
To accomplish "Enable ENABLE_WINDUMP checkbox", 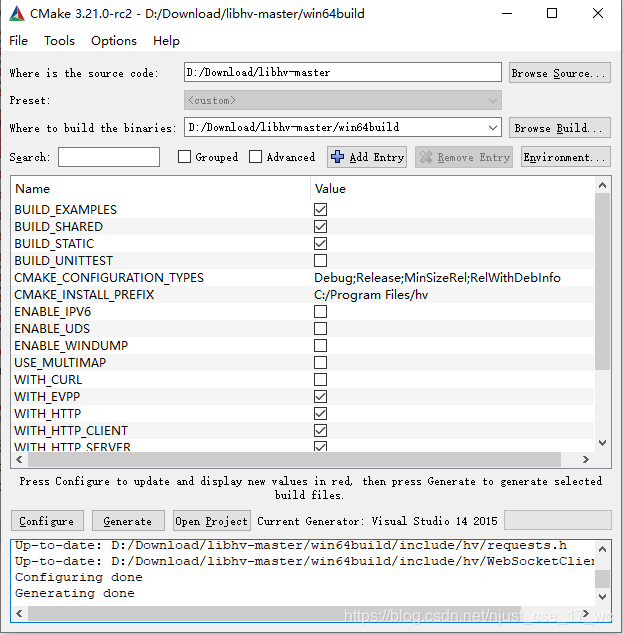I will [320, 345].
